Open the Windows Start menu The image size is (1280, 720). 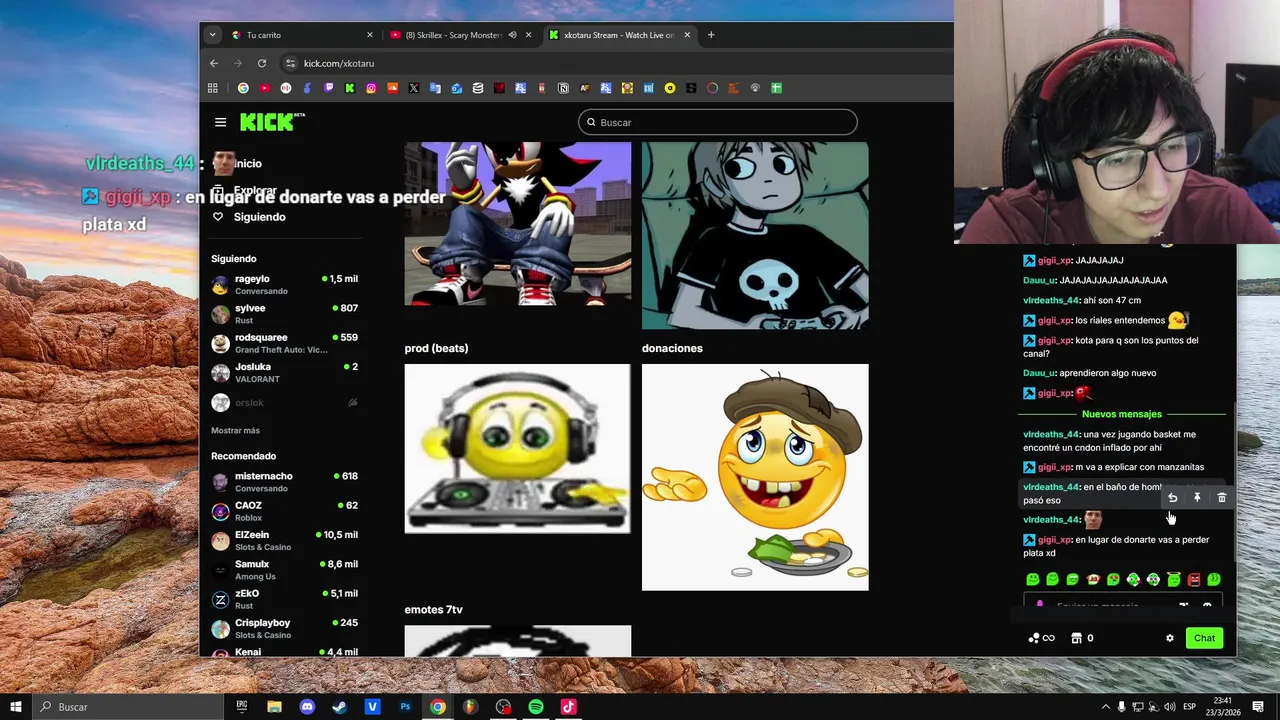coord(16,707)
